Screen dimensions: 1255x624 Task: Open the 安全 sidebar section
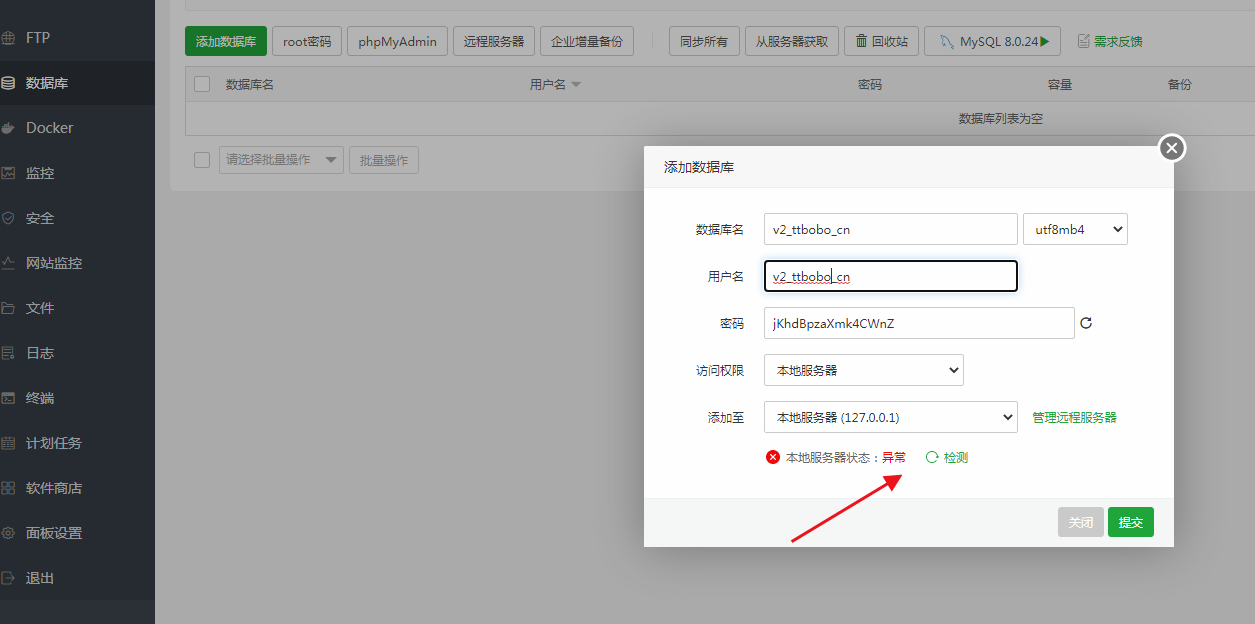coord(77,218)
